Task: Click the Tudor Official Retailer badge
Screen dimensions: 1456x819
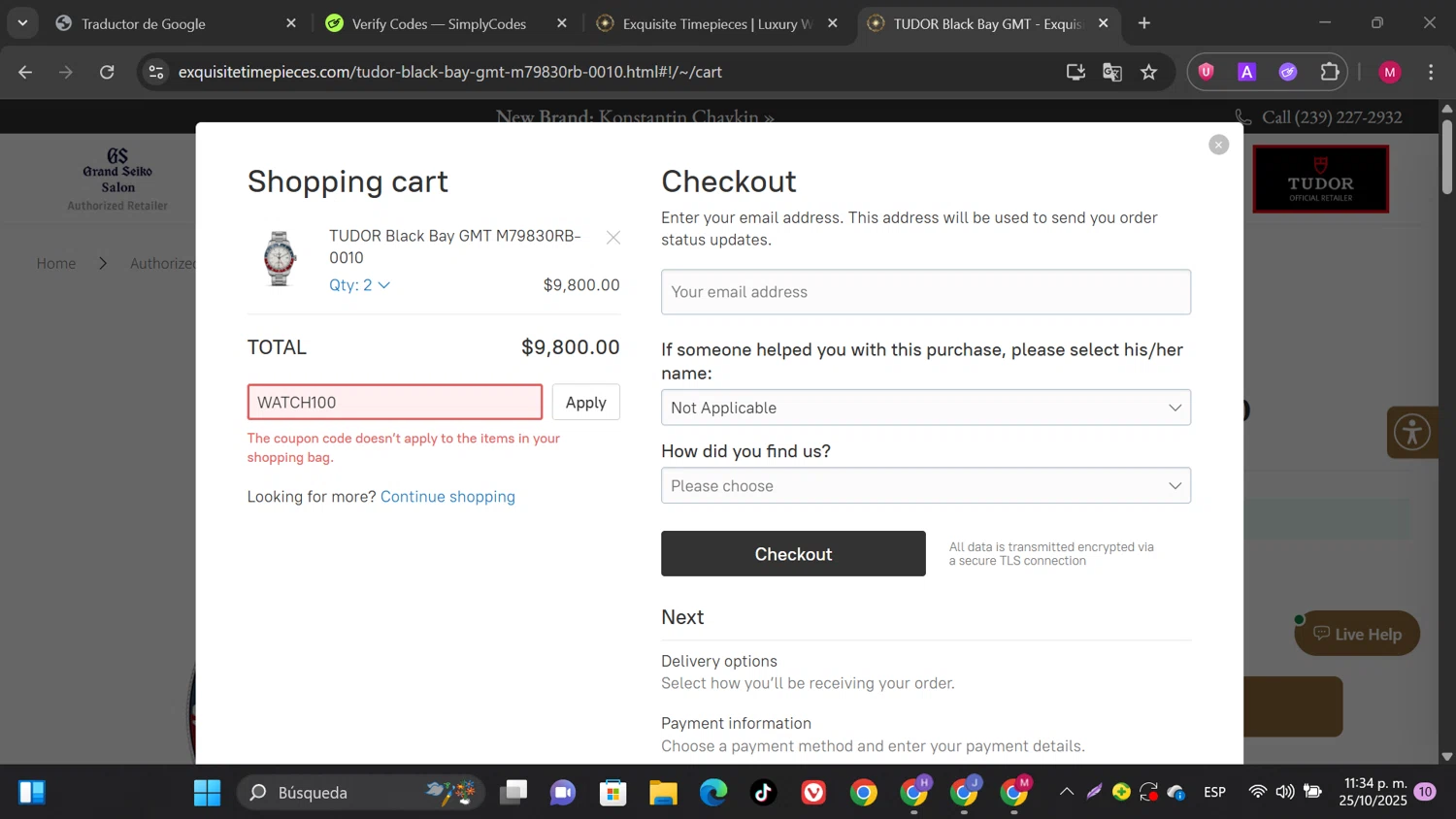Action: tap(1320, 180)
